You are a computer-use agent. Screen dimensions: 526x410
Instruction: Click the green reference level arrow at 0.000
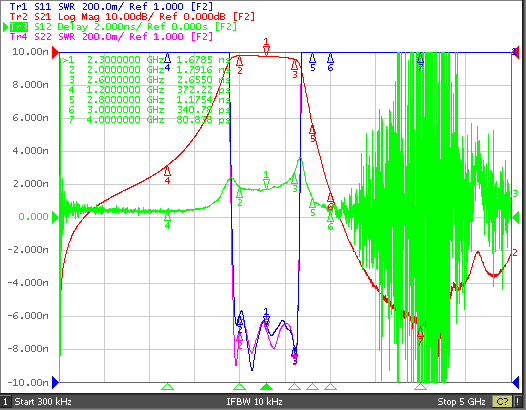point(55,217)
